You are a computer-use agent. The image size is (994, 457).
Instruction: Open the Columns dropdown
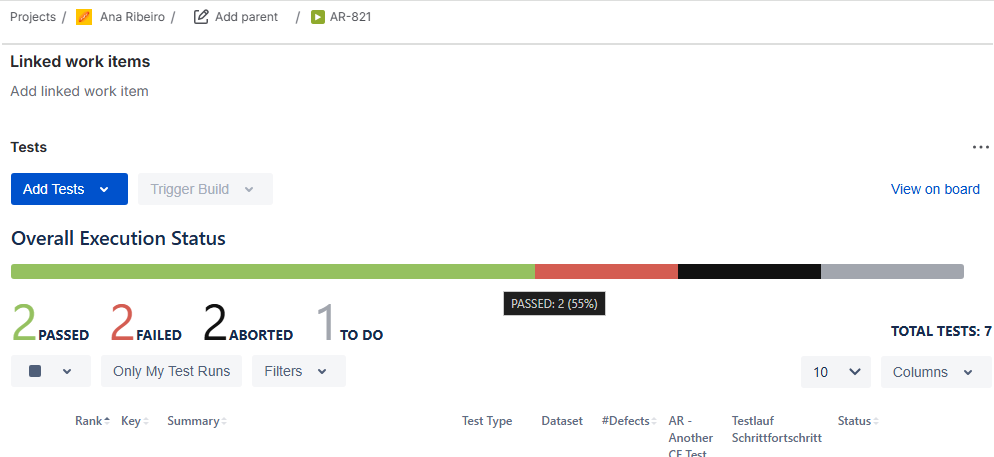click(935, 372)
